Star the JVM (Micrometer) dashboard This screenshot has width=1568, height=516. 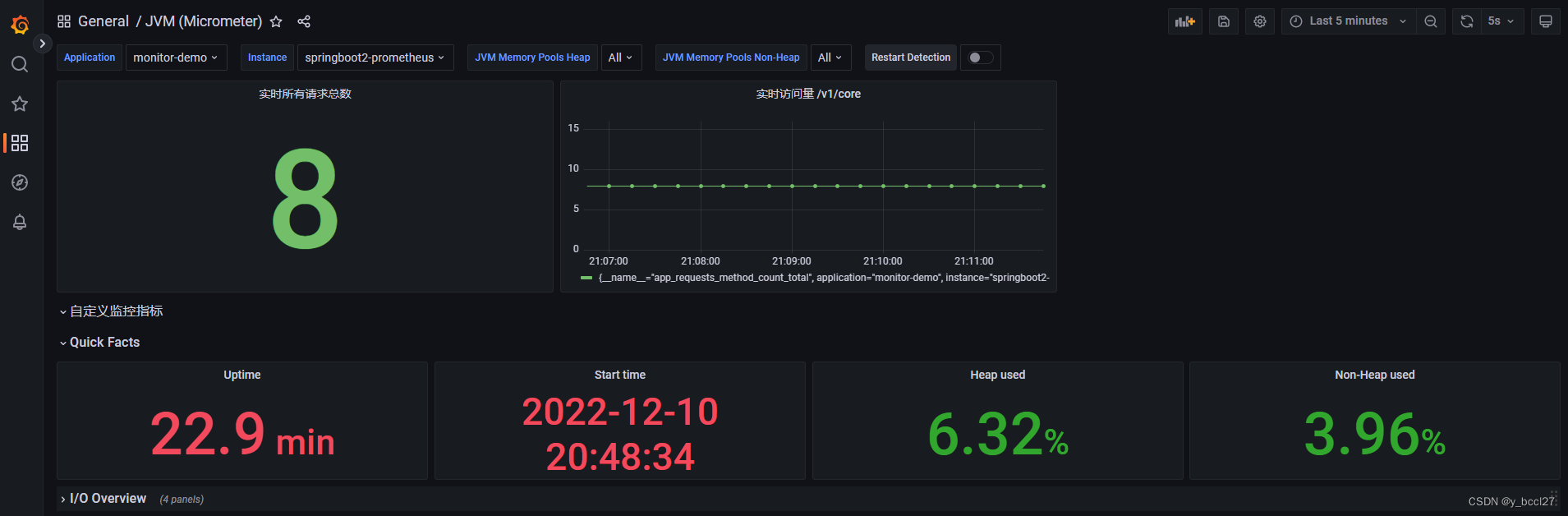pos(276,21)
